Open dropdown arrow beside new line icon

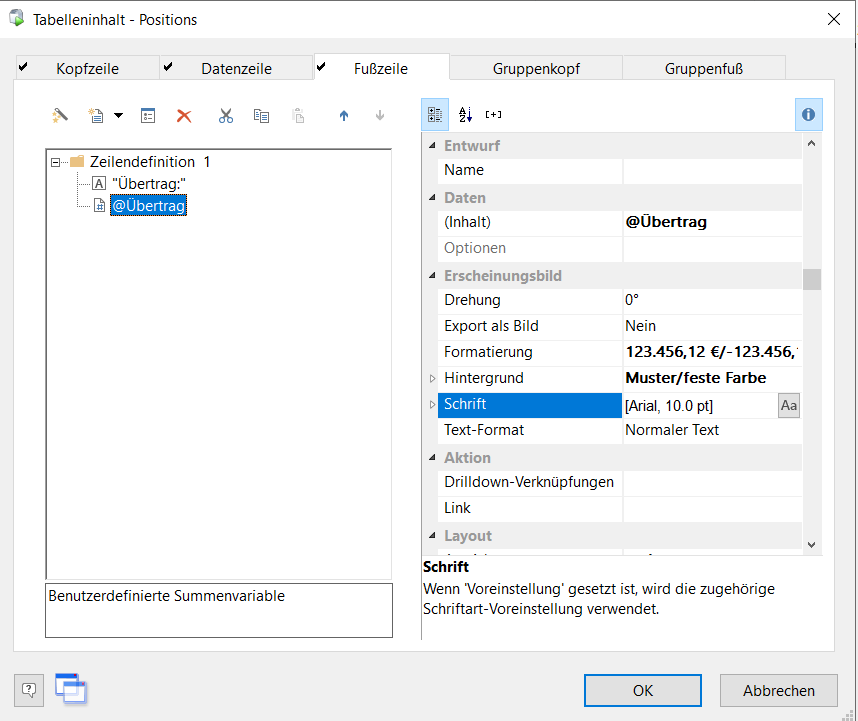coord(118,115)
